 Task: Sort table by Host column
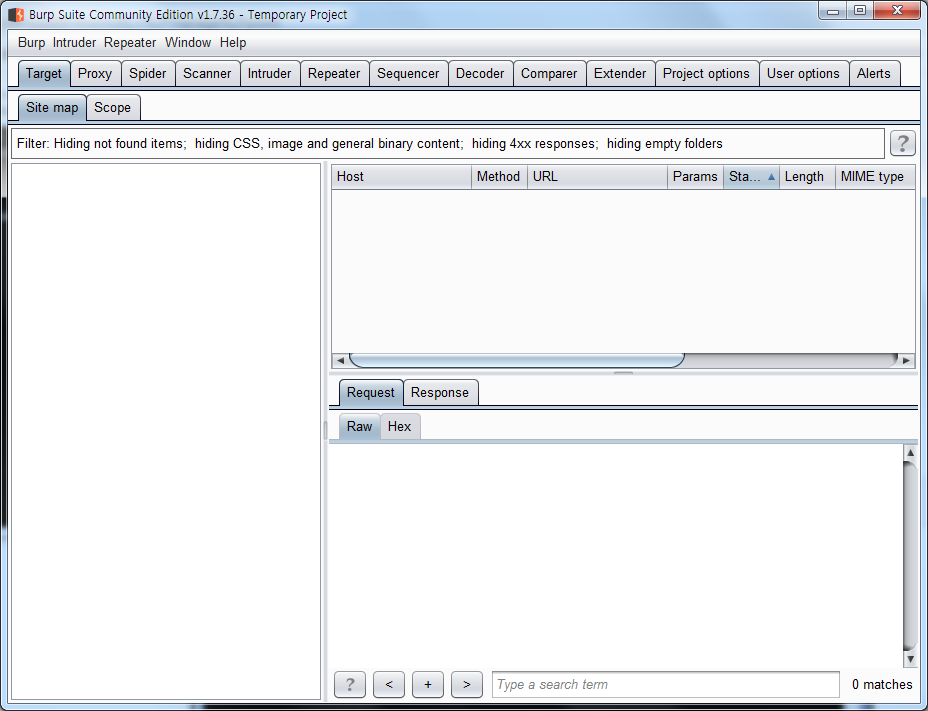[x=401, y=176]
